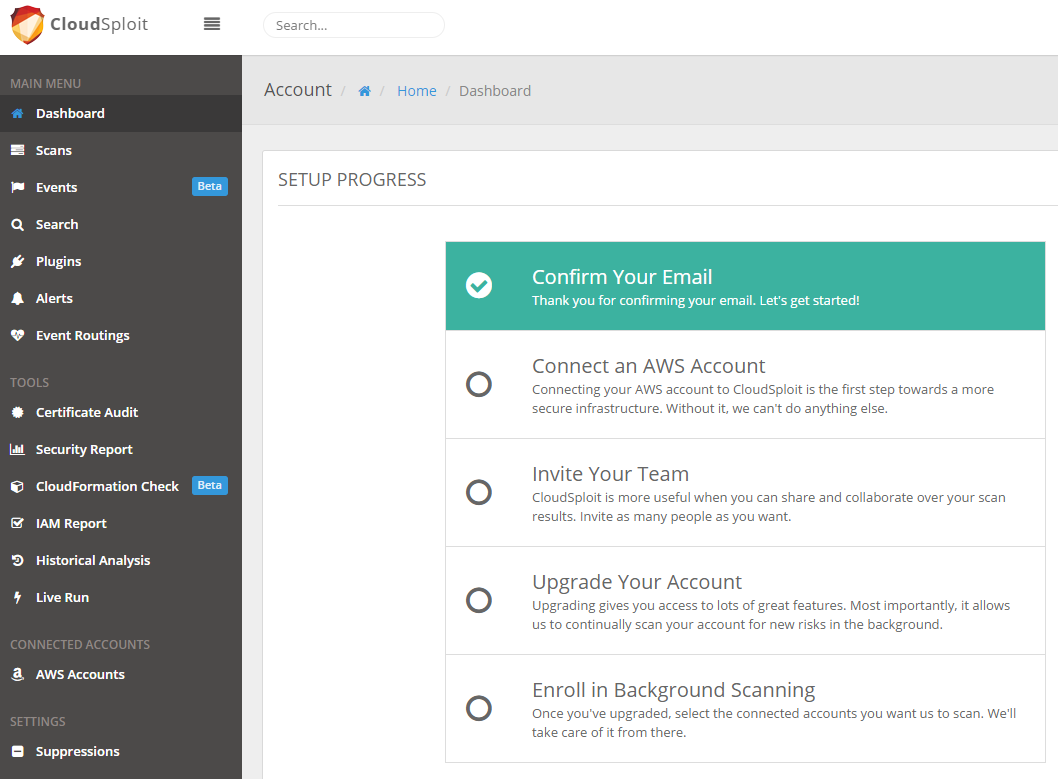Click the circle beside Connect an AWS Account

[x=479, y=384]
